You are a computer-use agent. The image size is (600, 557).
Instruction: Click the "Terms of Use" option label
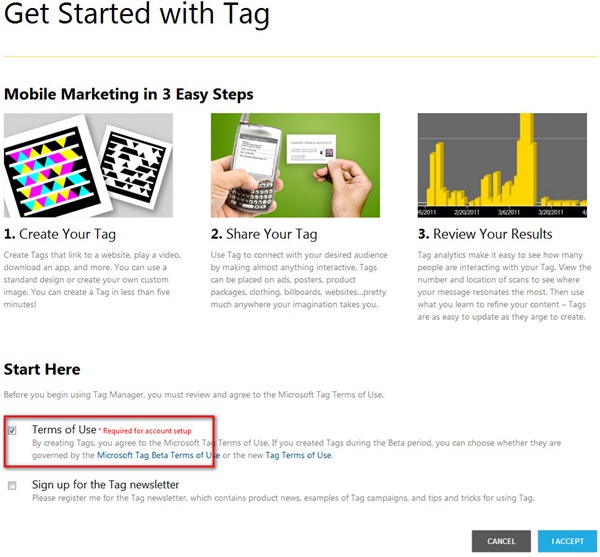pos(64,429)
